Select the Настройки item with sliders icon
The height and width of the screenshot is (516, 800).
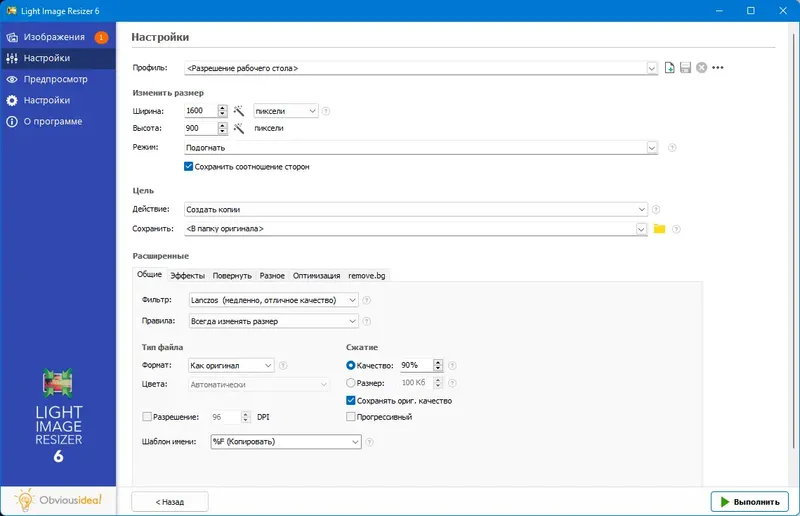(x=58, y=58)
